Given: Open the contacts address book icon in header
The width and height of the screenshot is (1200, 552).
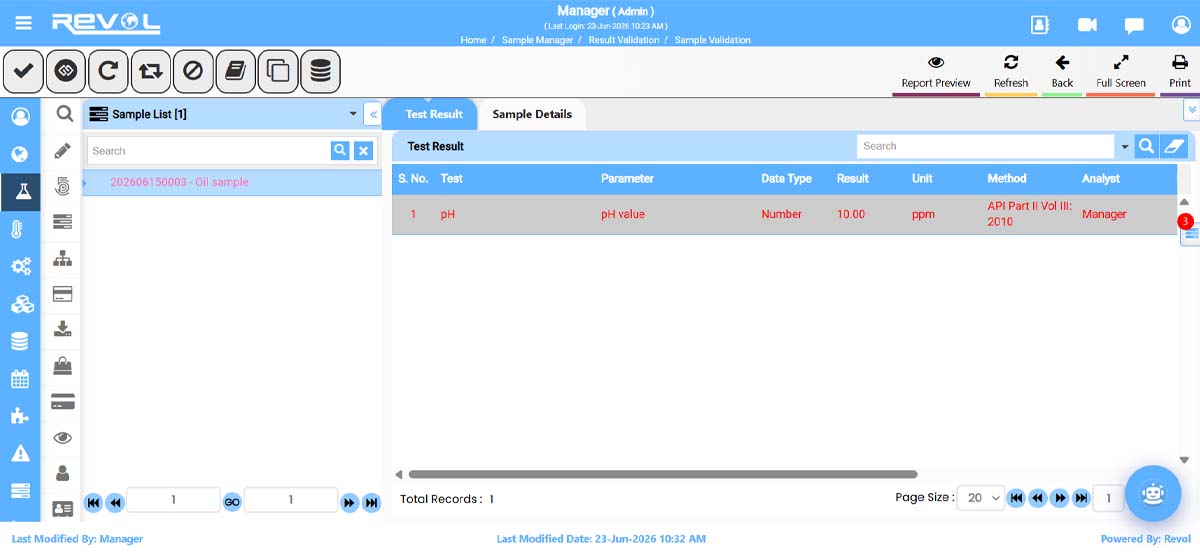Looking at the screenshot, I should pos(1040,25).
